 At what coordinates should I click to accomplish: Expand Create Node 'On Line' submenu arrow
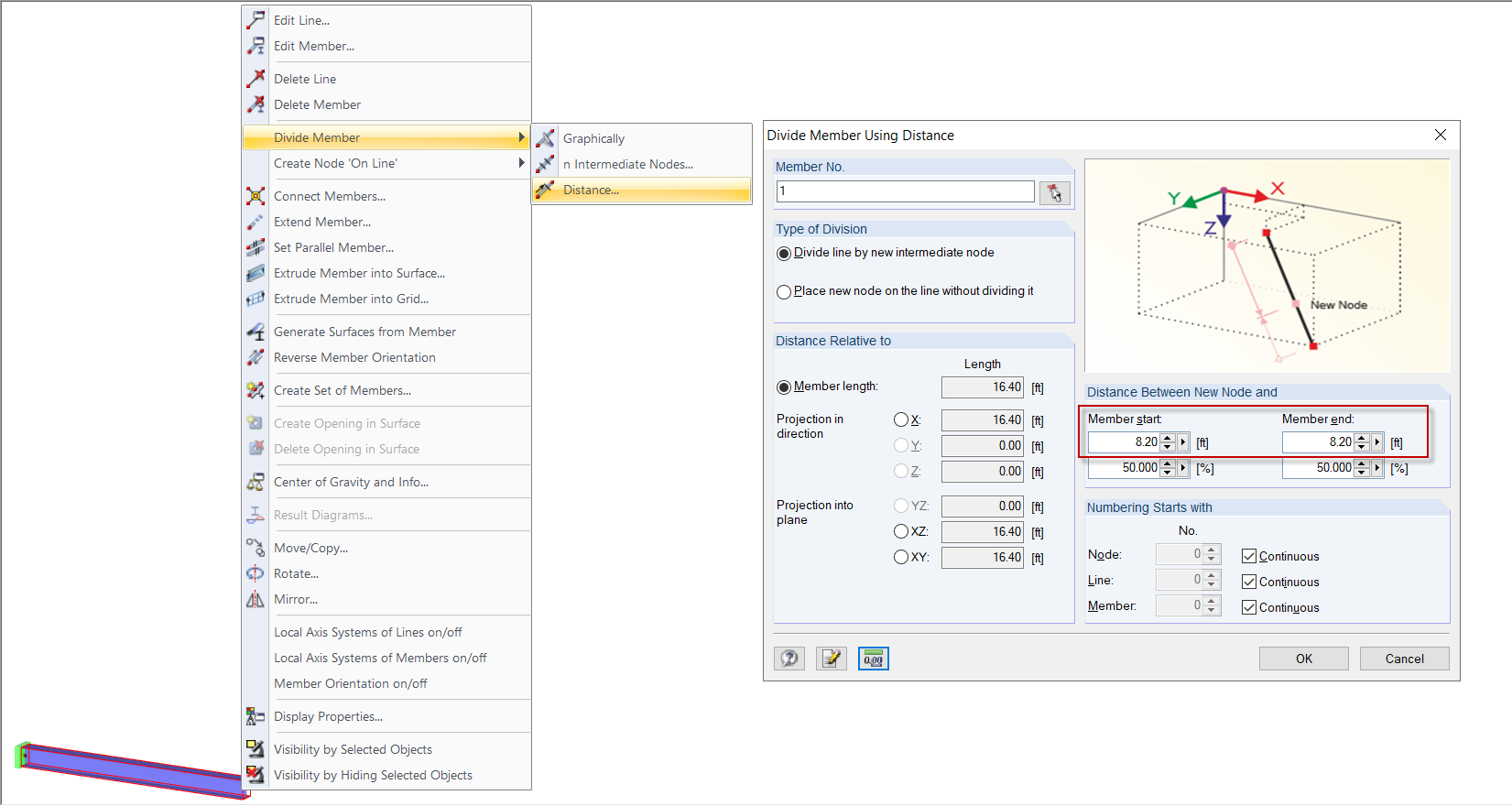click(x=521, y=163)
